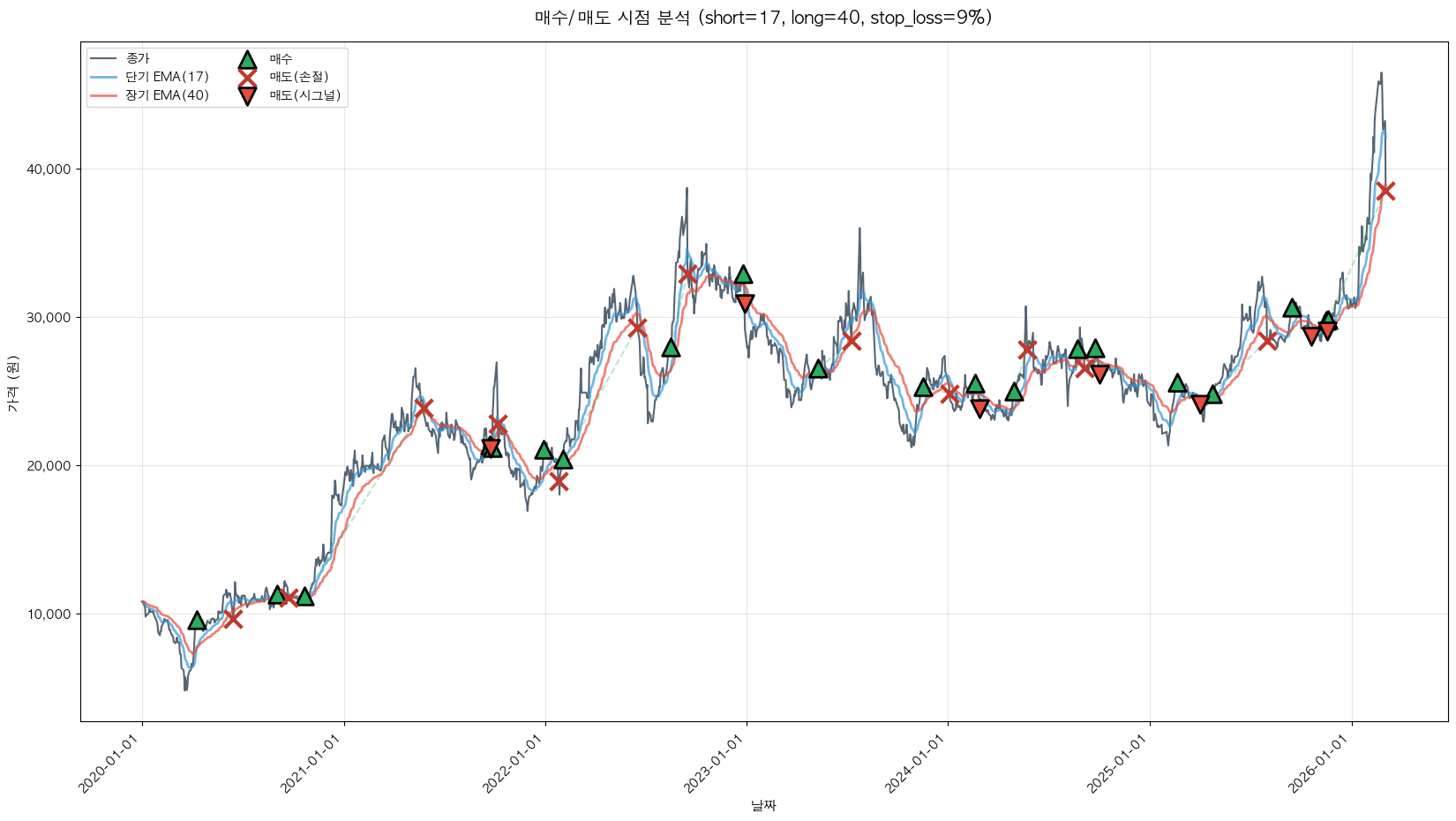The image size is (1456, 821).
Task: Select the first buy triangle in early 2020
Action: tap(197, 621)
